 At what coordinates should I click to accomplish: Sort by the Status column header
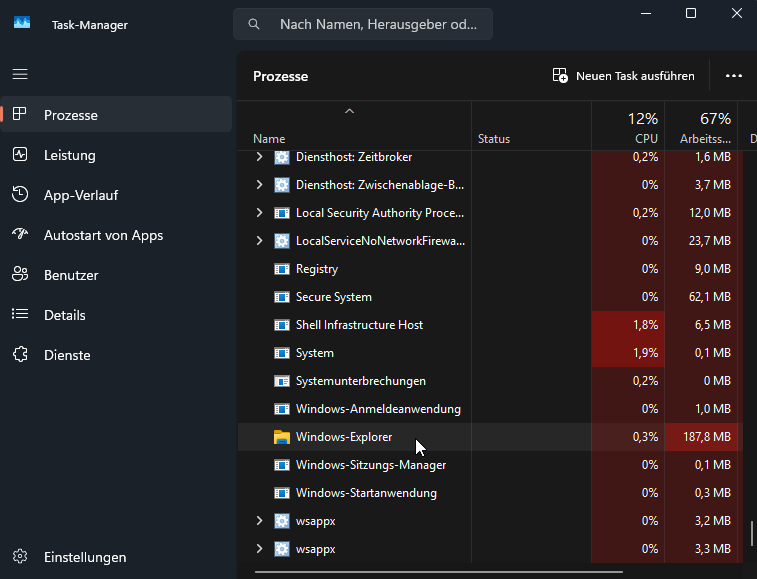531,127
